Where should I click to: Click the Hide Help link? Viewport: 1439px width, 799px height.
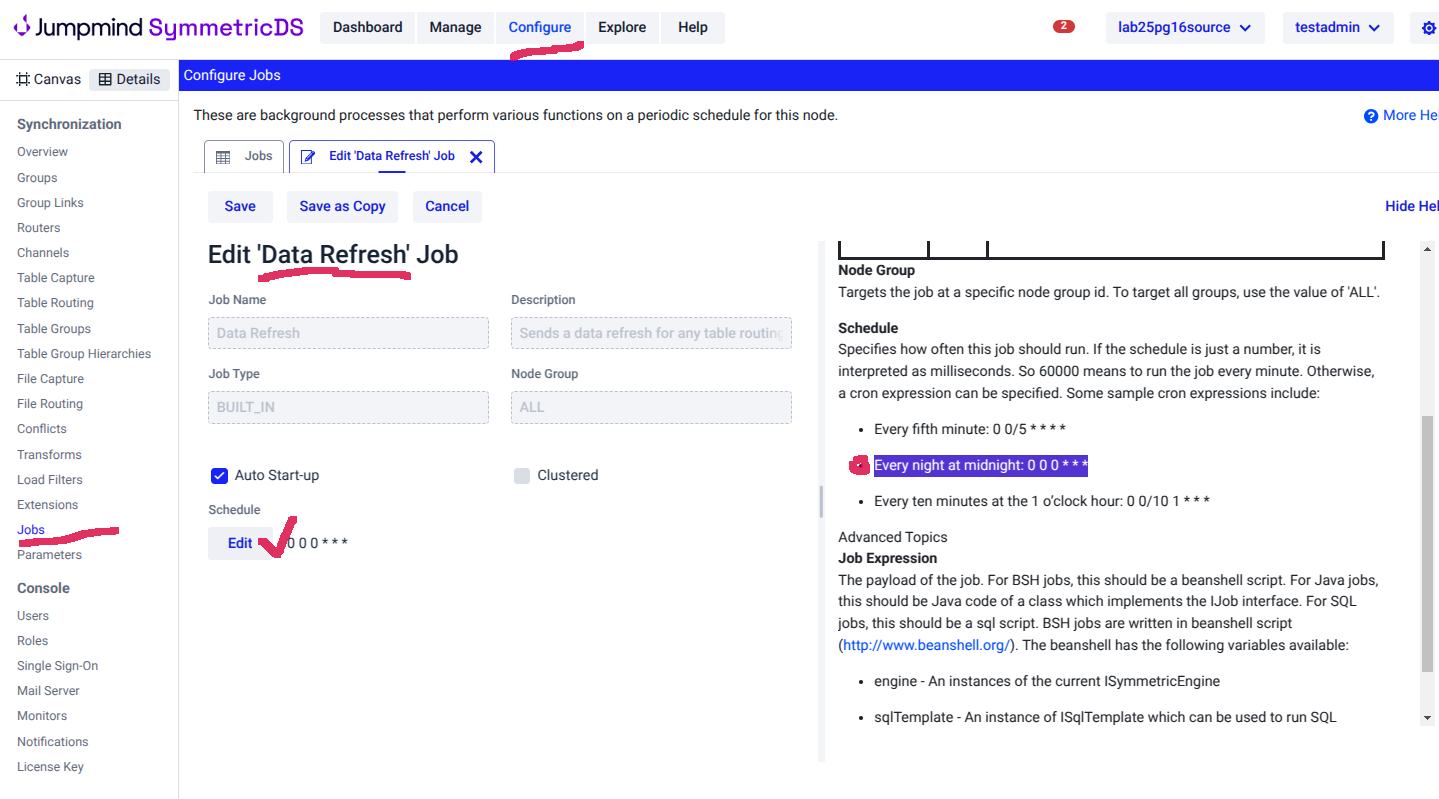click(x=1411, y=206)
